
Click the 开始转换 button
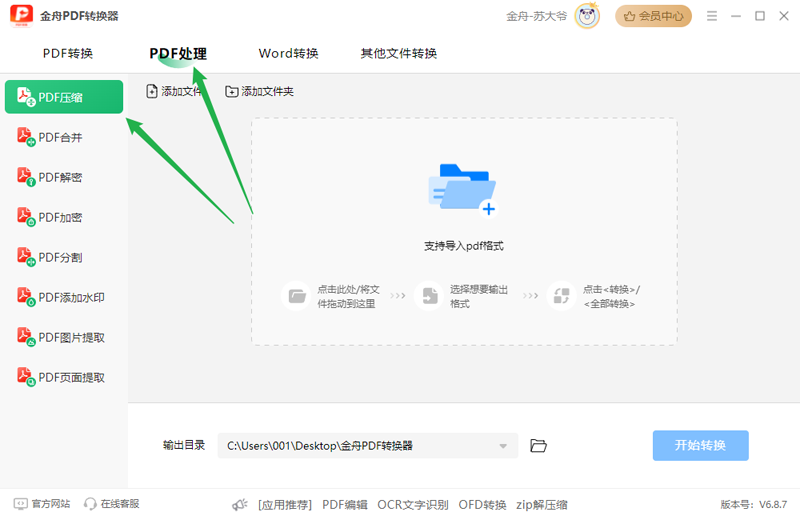coord(701,445)
